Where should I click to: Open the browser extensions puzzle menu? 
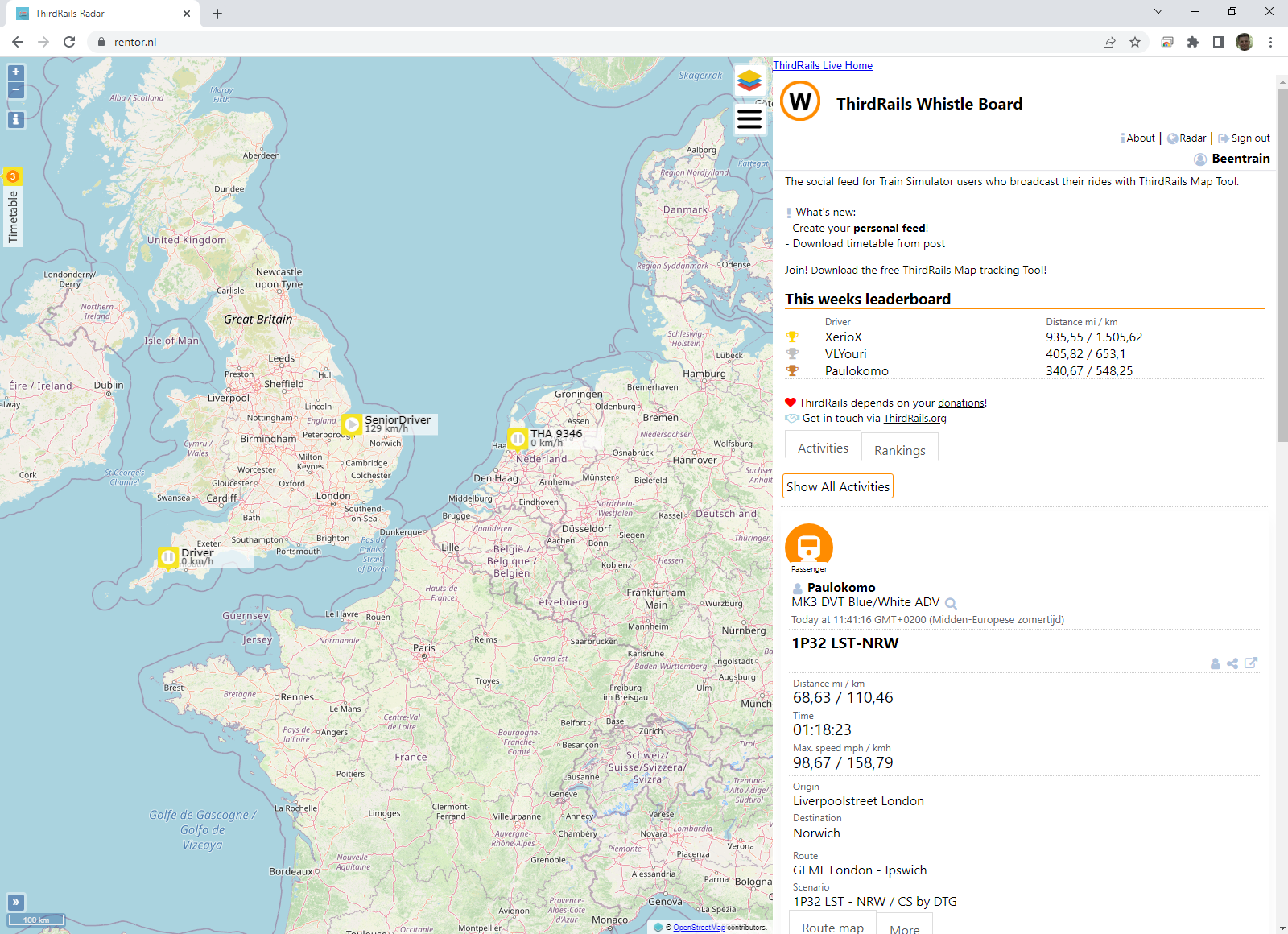[x=1193, y=42]
